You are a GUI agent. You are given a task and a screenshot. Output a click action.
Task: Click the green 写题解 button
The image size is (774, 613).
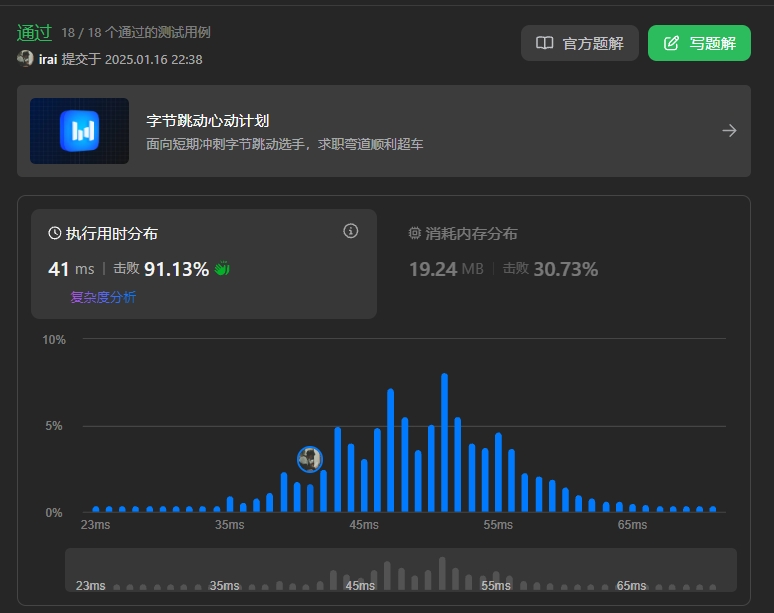point(699,43)
